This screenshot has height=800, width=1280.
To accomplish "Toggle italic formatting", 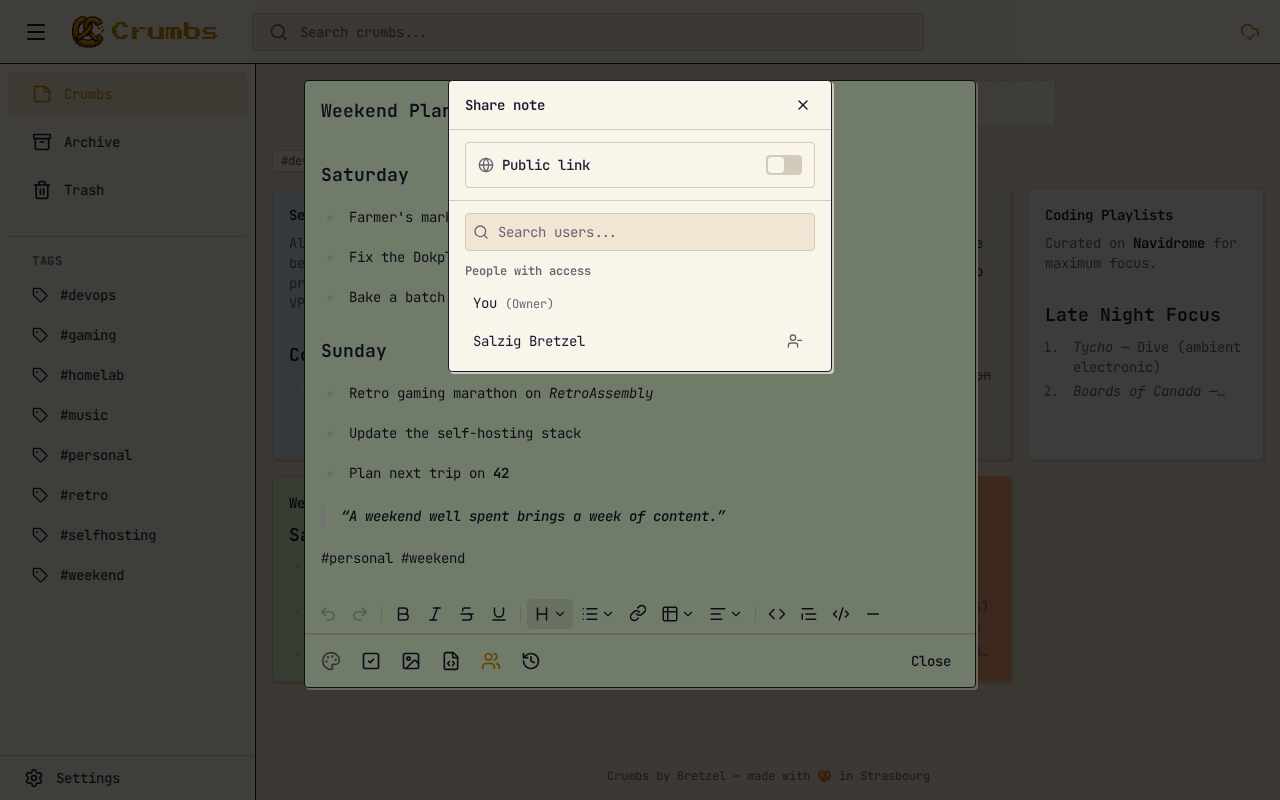I will [435, 614].
